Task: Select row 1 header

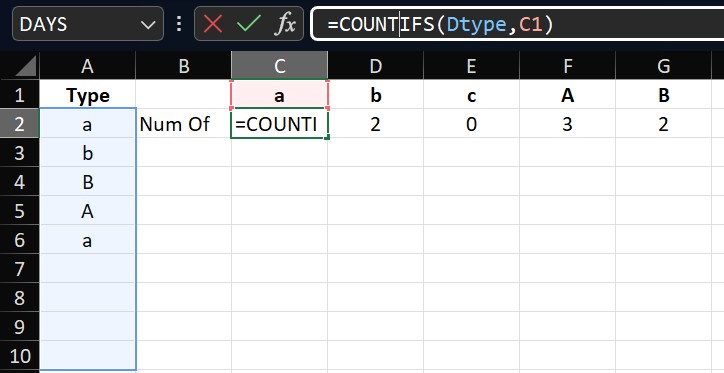Action: coord(19,95)
